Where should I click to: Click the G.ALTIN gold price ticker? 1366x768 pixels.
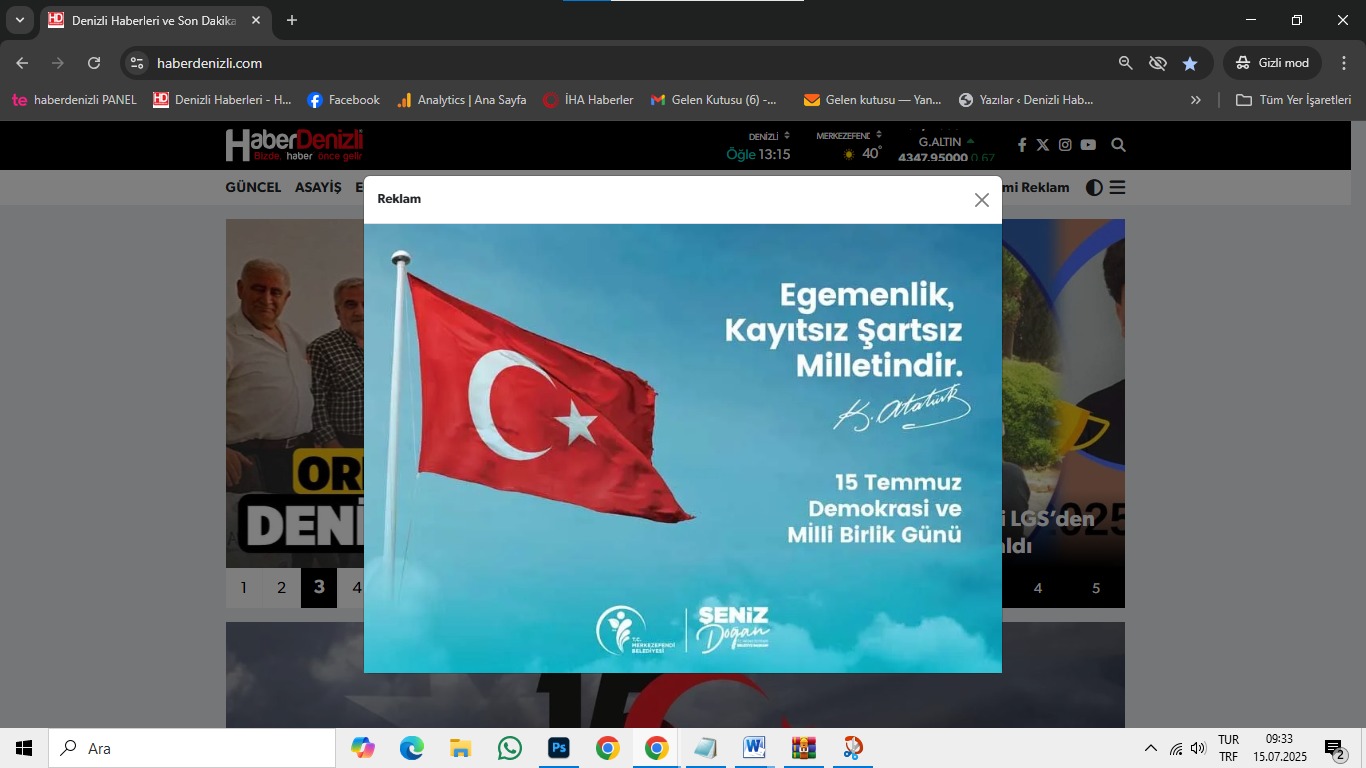946,149
